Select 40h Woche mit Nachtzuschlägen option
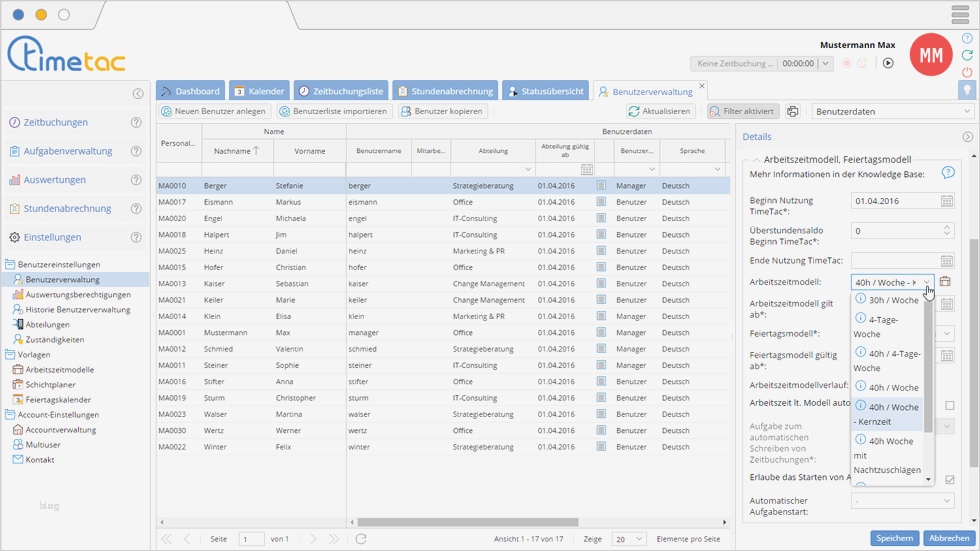The image size is (980, 551). point(888,455)
